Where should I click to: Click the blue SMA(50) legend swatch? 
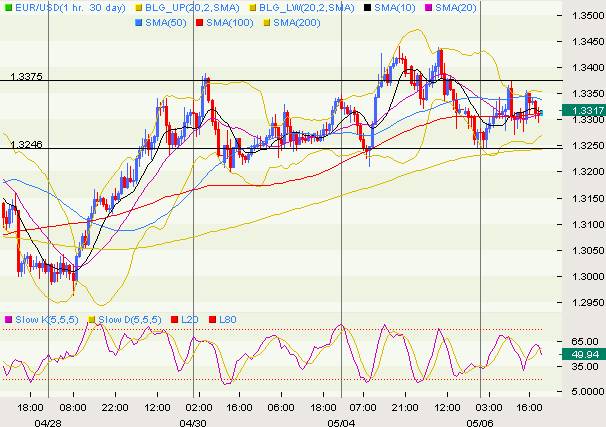138,23
